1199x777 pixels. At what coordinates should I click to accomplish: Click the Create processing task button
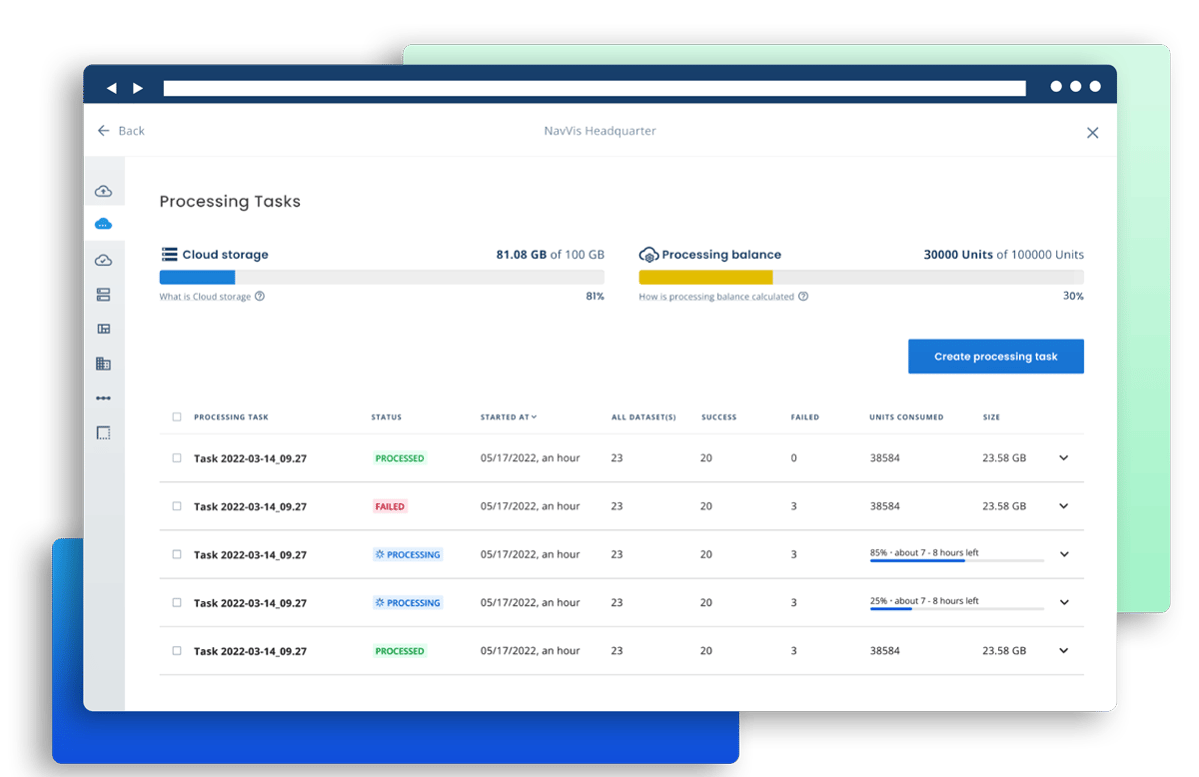click(995, 356)
